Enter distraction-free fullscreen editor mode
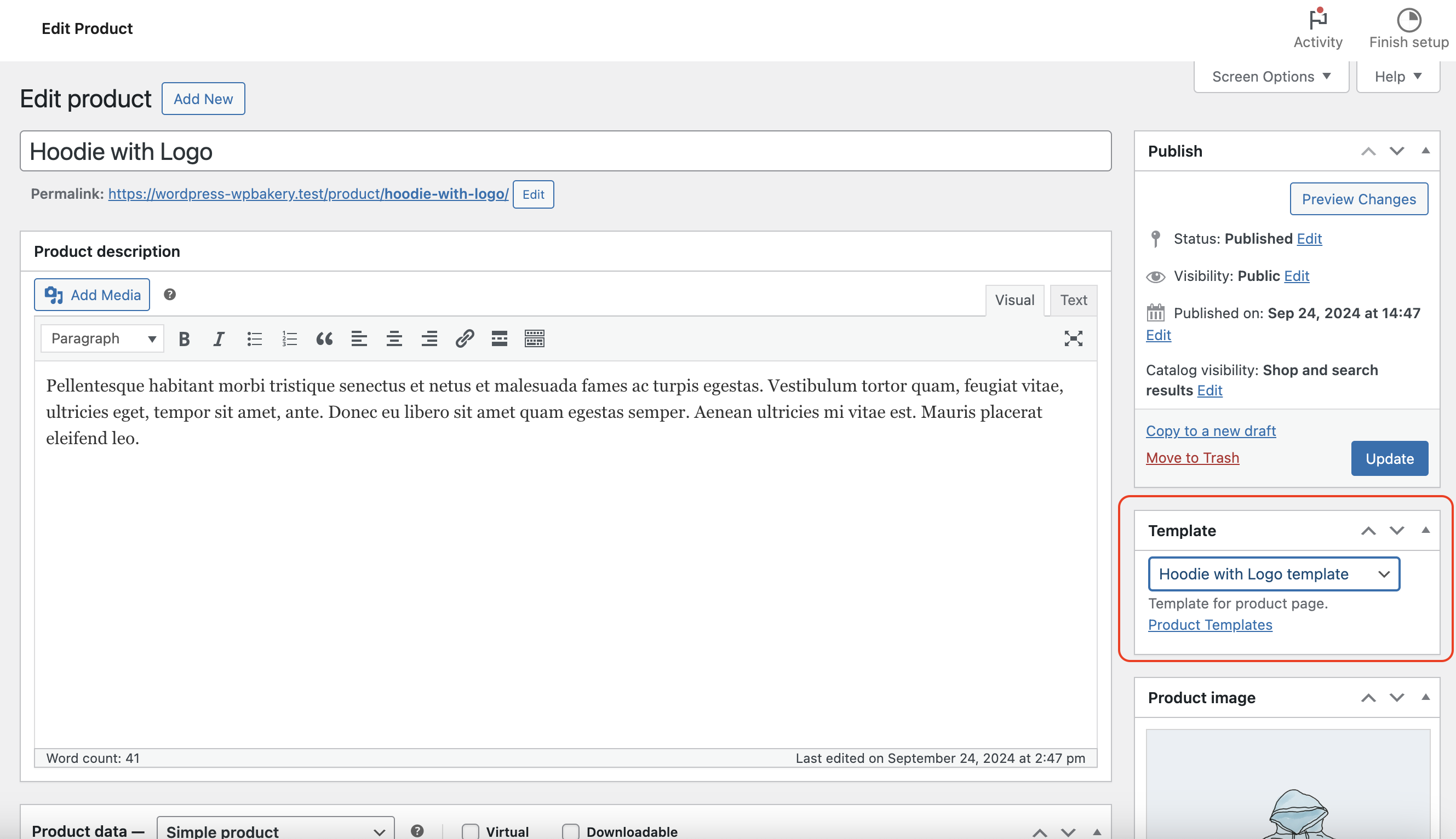Screen dimensions: 1456x839 [x=1073, y=339]
